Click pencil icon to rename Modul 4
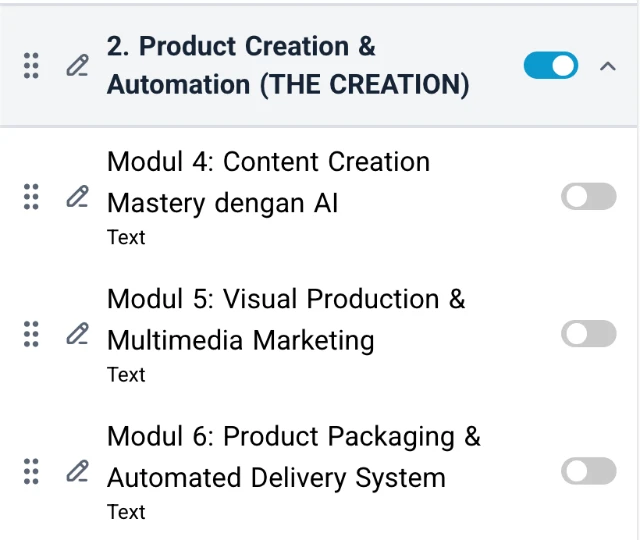This screenshot has height=540, width=640. click(77, 197)
